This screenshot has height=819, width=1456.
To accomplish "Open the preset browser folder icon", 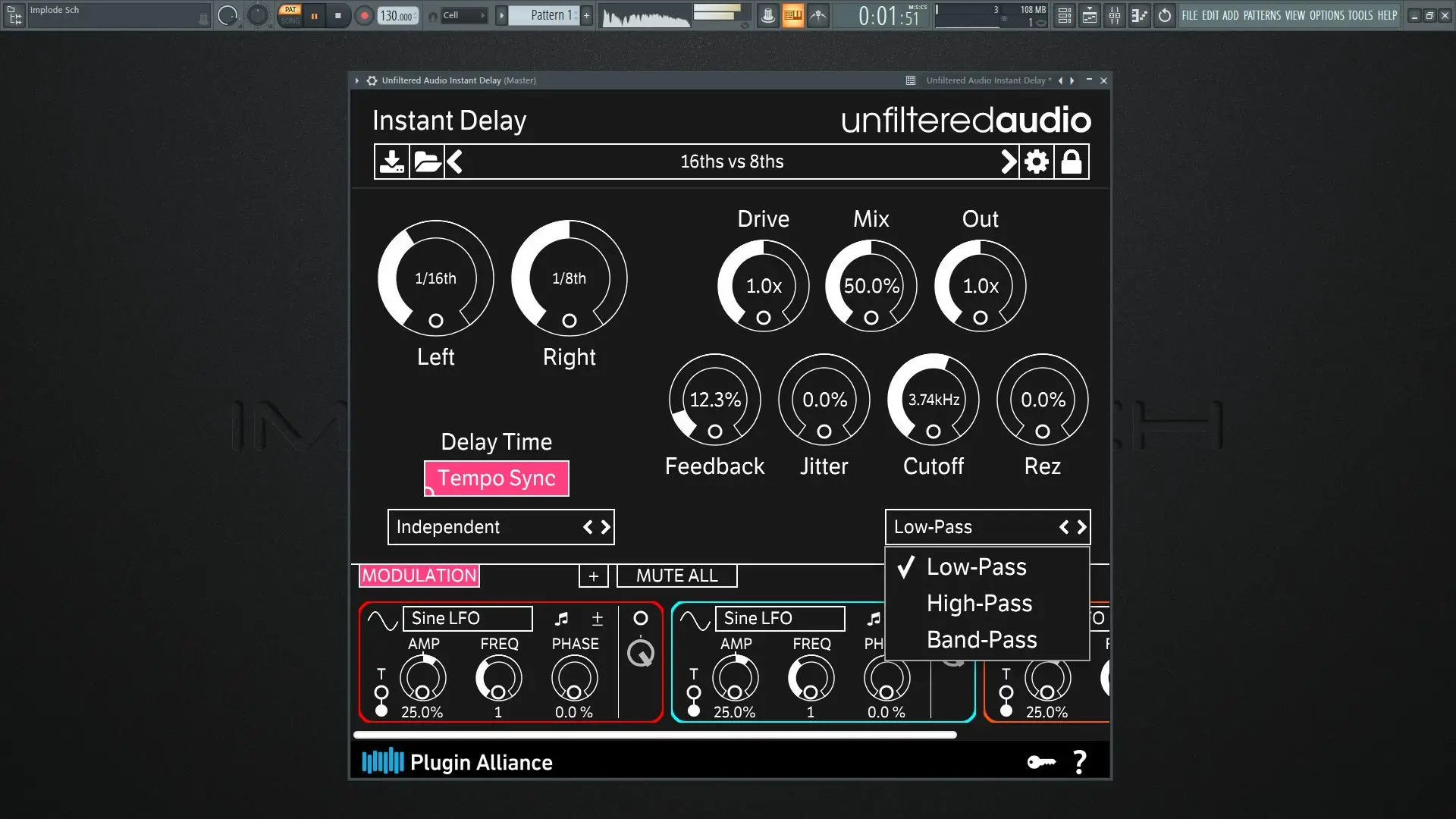I will pyautogui.click(x=427, y=161).
